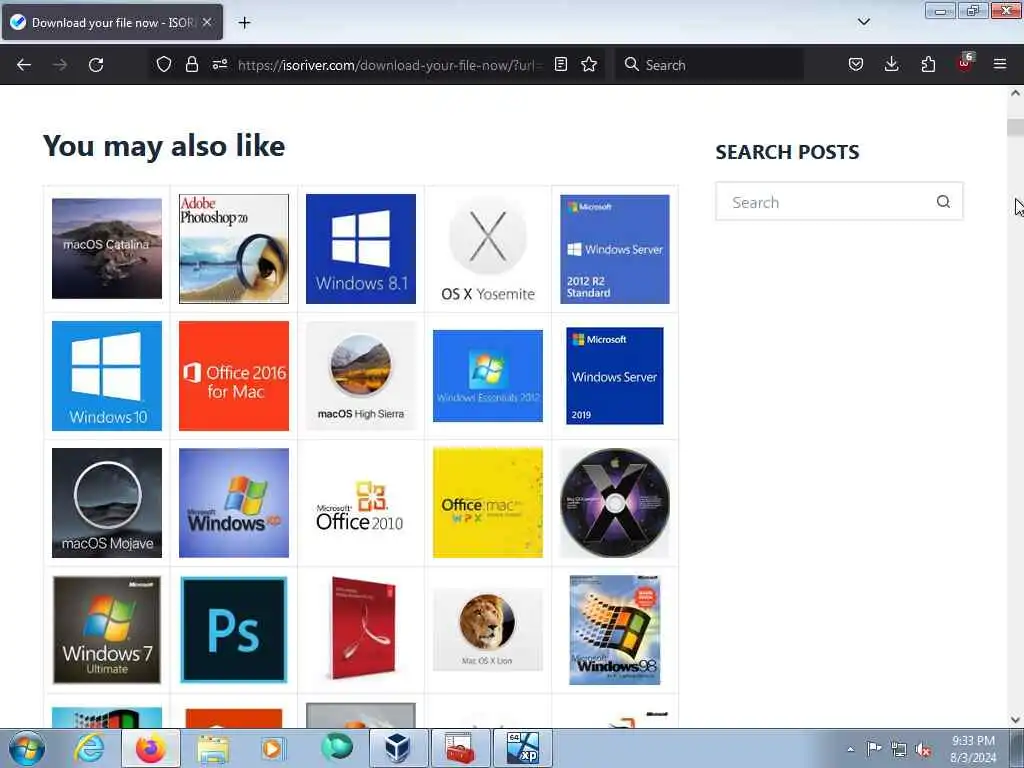Viewport: 1024px width, 768px height.
Task: Reload the current page
Action: [96, 65]
